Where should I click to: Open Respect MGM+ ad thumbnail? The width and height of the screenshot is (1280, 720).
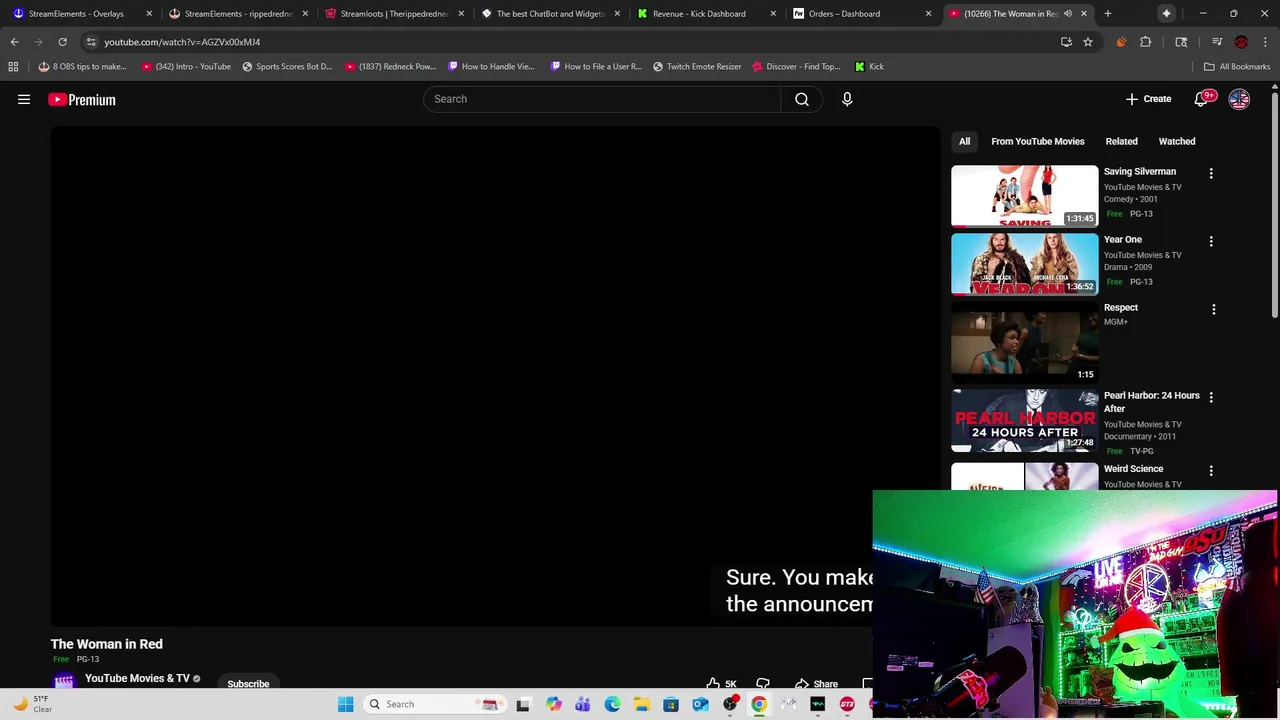point(1024,342)
